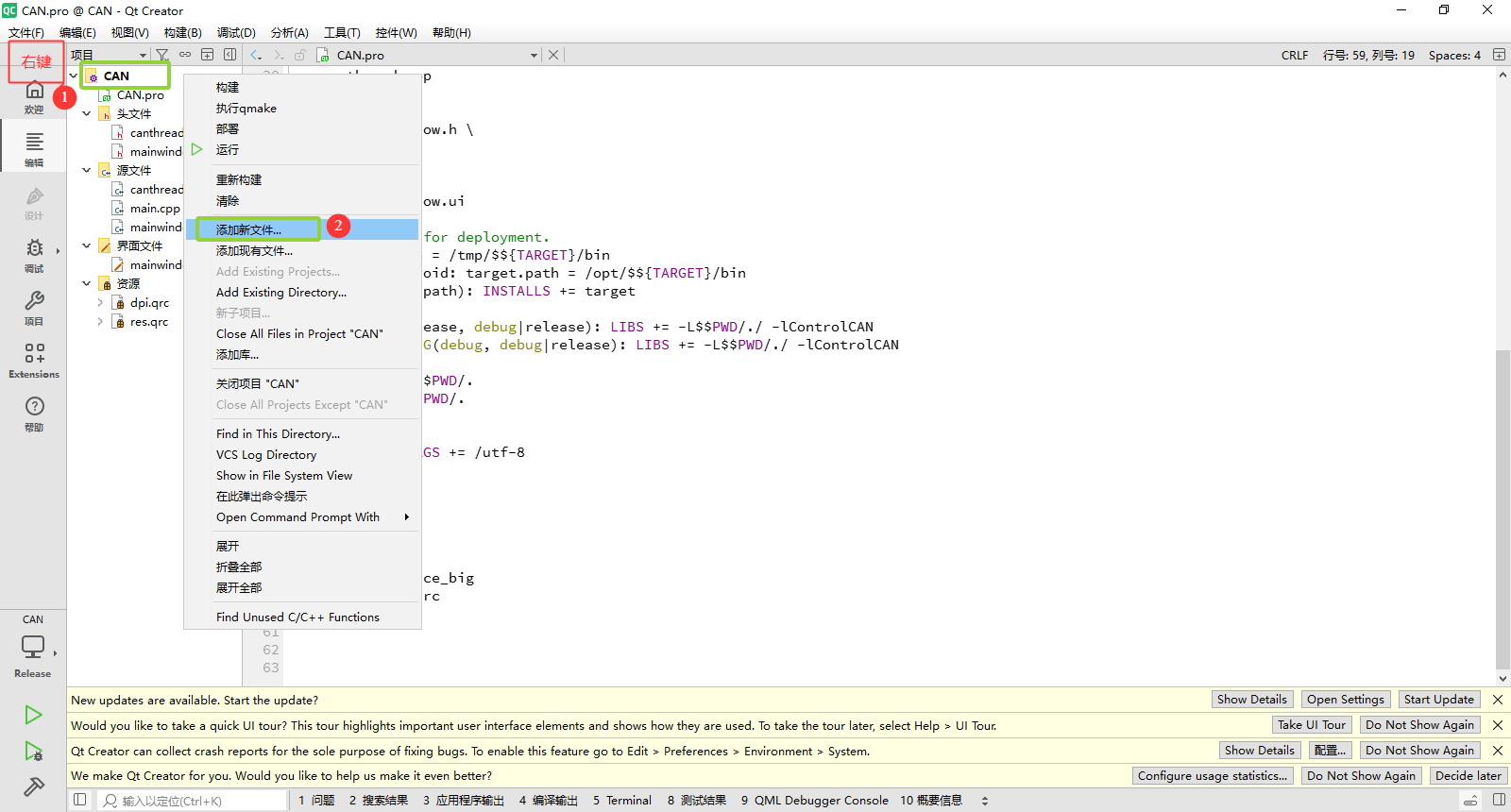Open the project tree filter icon
Image resolution: width=1511 pixels, height=812 pixels.
pyautogui.click(x=162, y=55)
